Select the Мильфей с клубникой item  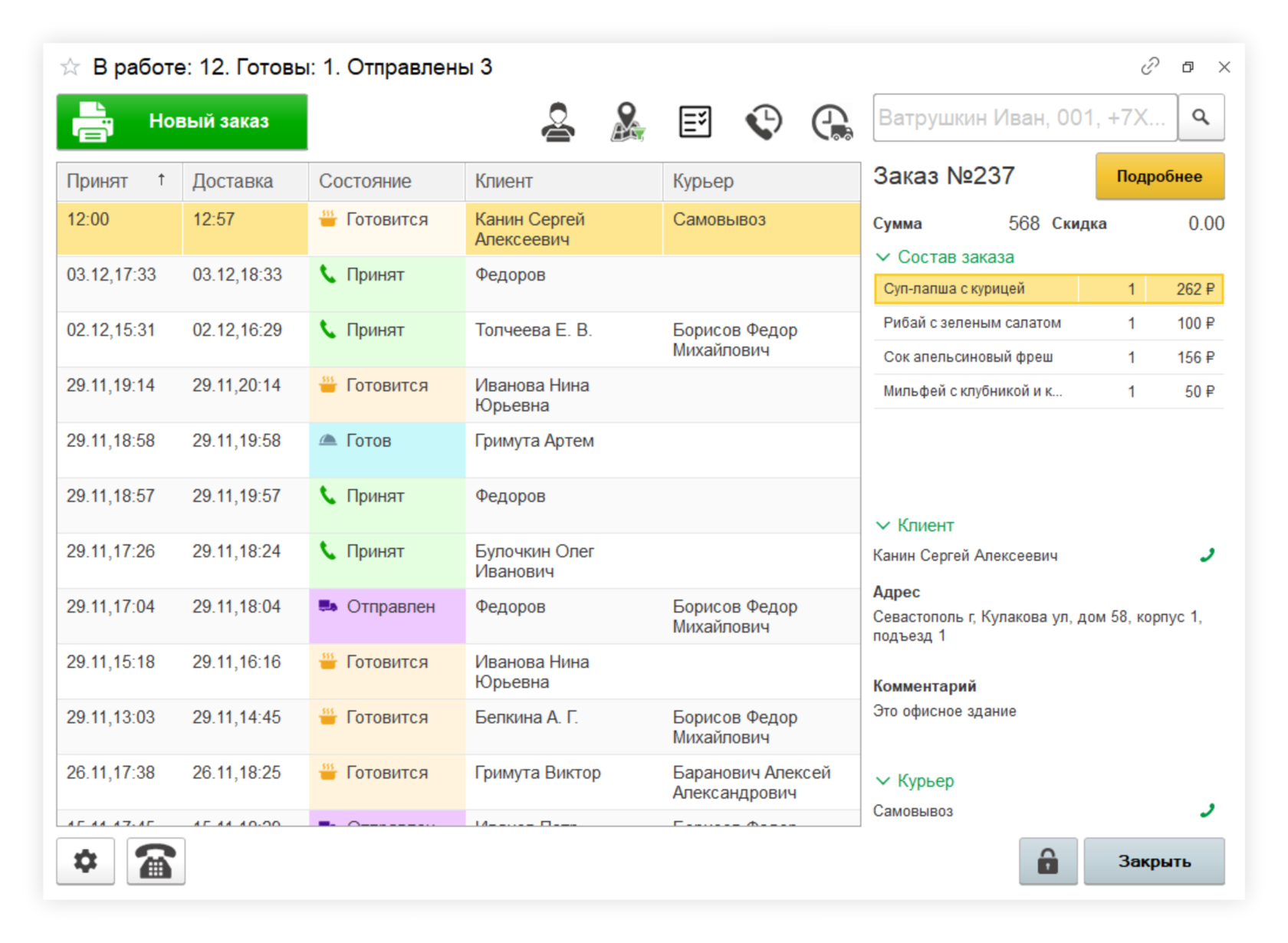coord(1049,391)
